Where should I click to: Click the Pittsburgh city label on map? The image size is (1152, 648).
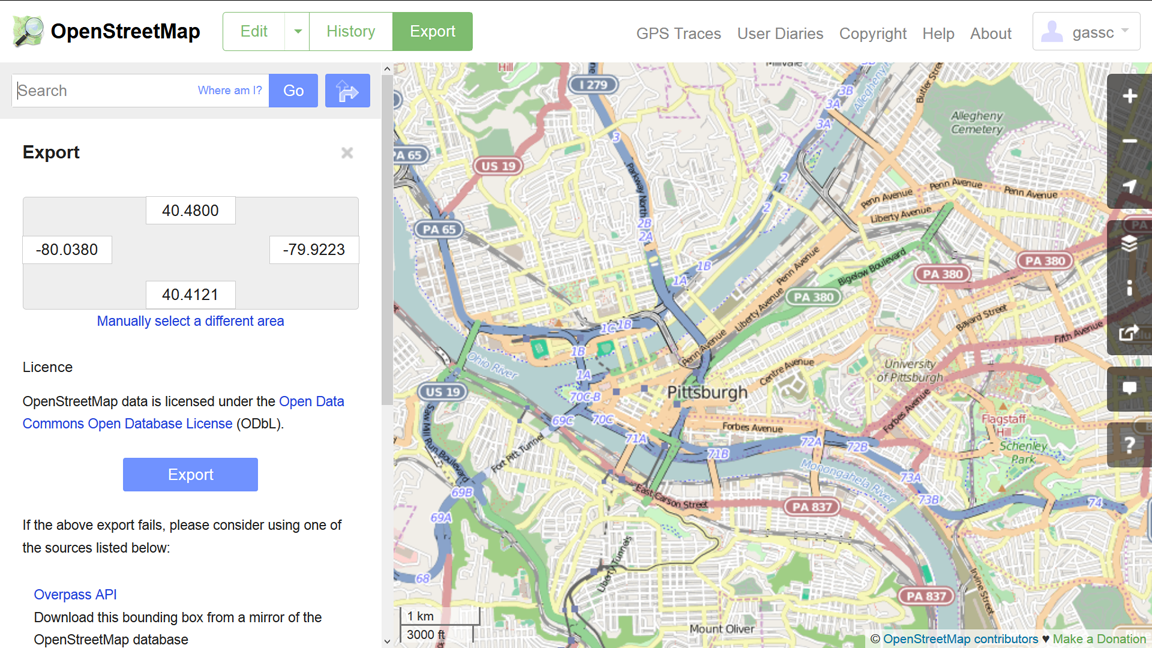[x=707, y=392]
